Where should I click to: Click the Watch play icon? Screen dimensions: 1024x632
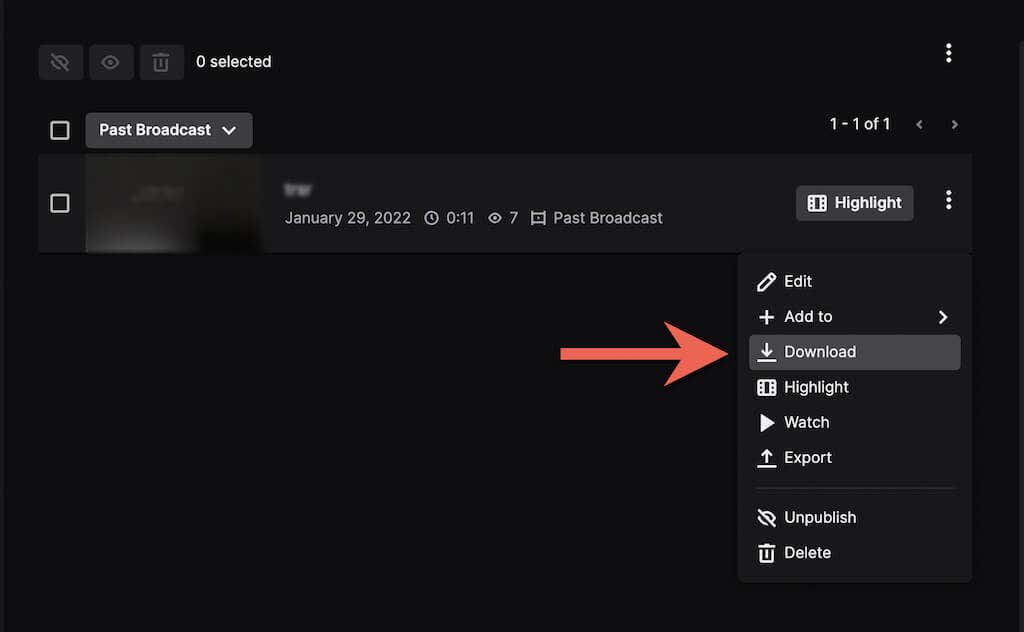(x=766, y=422)
